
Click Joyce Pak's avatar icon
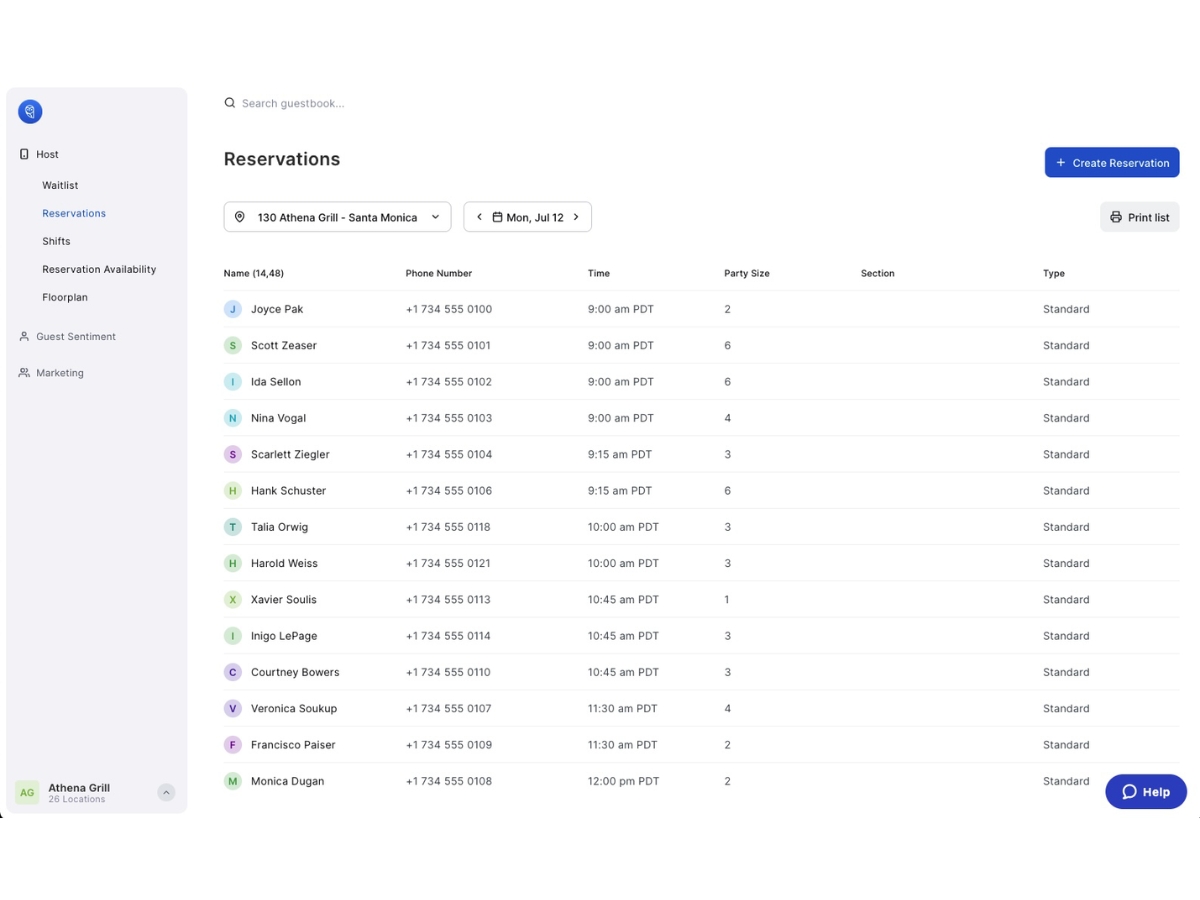(233, 309)
